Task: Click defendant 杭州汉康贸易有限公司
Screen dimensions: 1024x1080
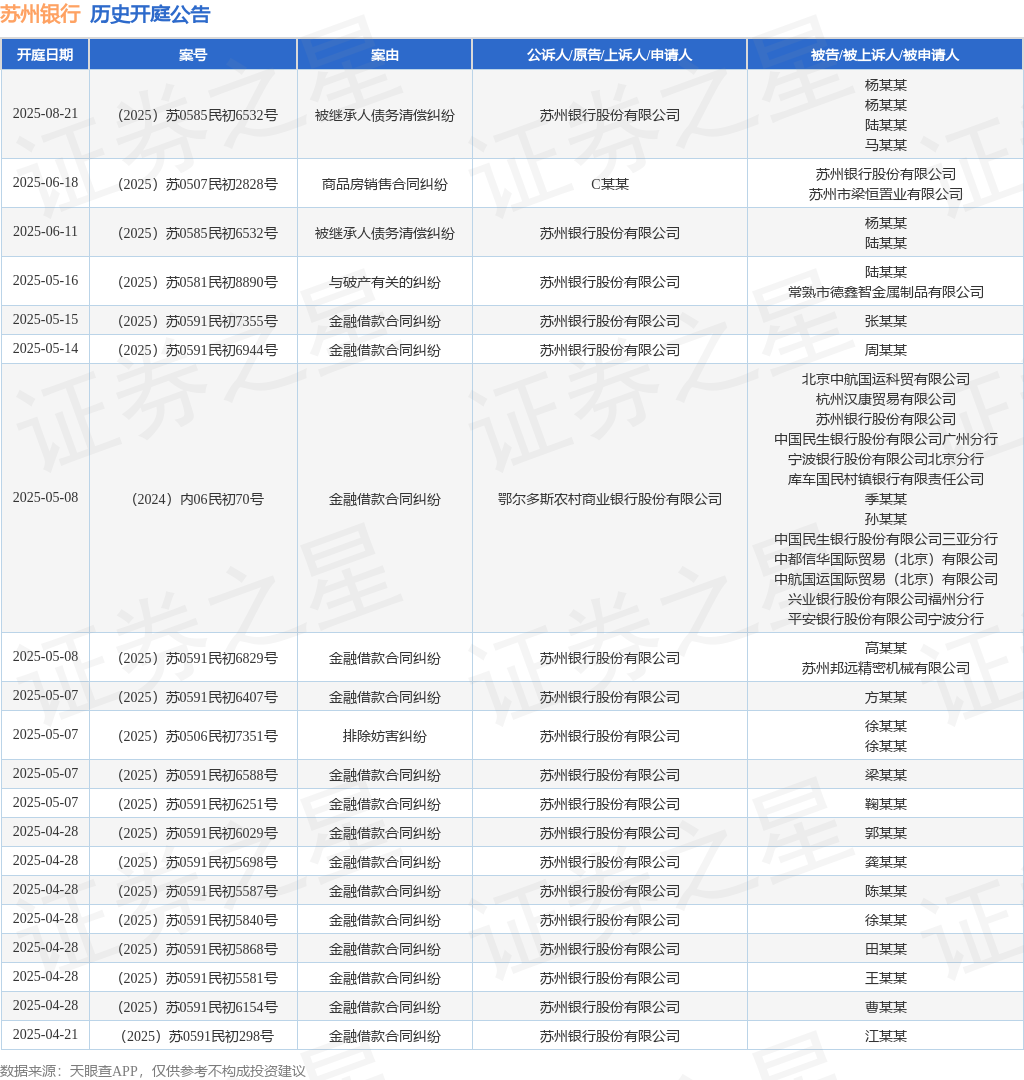Action: [x=886, y=399]
